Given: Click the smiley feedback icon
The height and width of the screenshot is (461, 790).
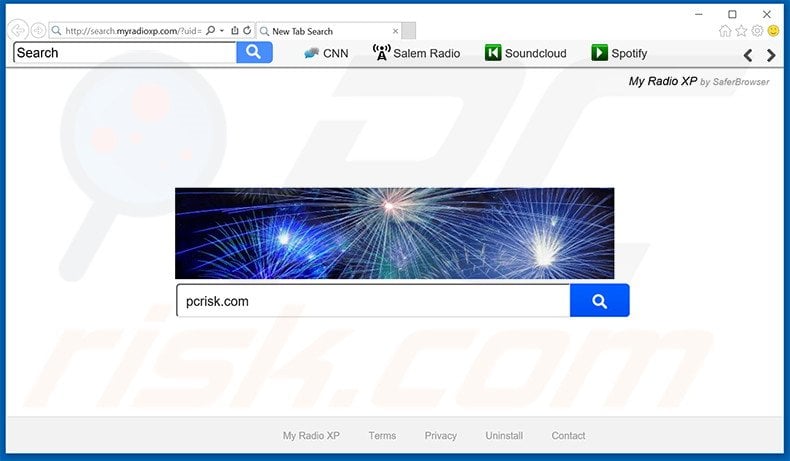Looking at the screenshot, I should (773, 31).
